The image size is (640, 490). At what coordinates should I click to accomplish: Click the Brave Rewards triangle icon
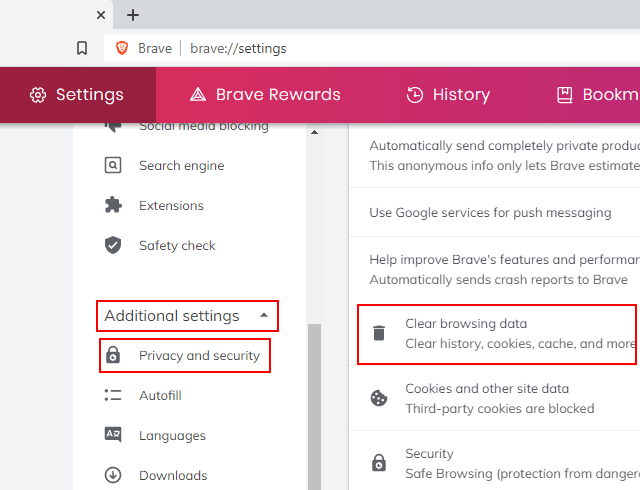[198, 95]
